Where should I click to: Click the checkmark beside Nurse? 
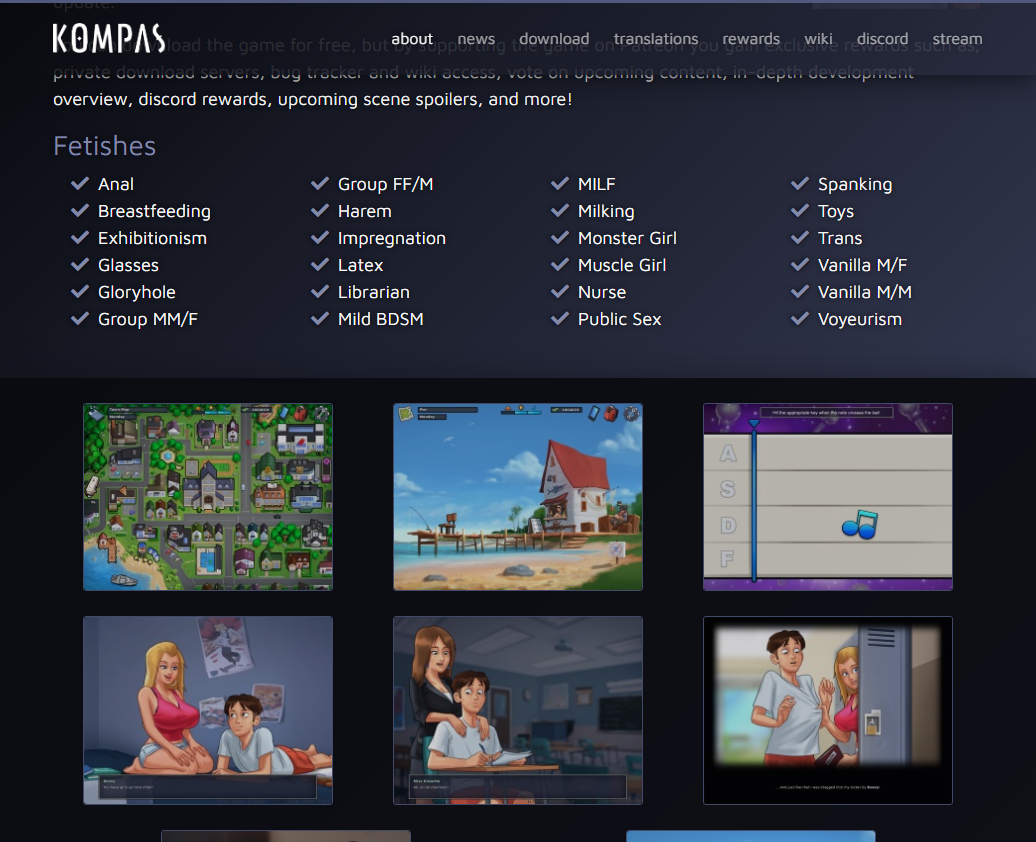560,291
